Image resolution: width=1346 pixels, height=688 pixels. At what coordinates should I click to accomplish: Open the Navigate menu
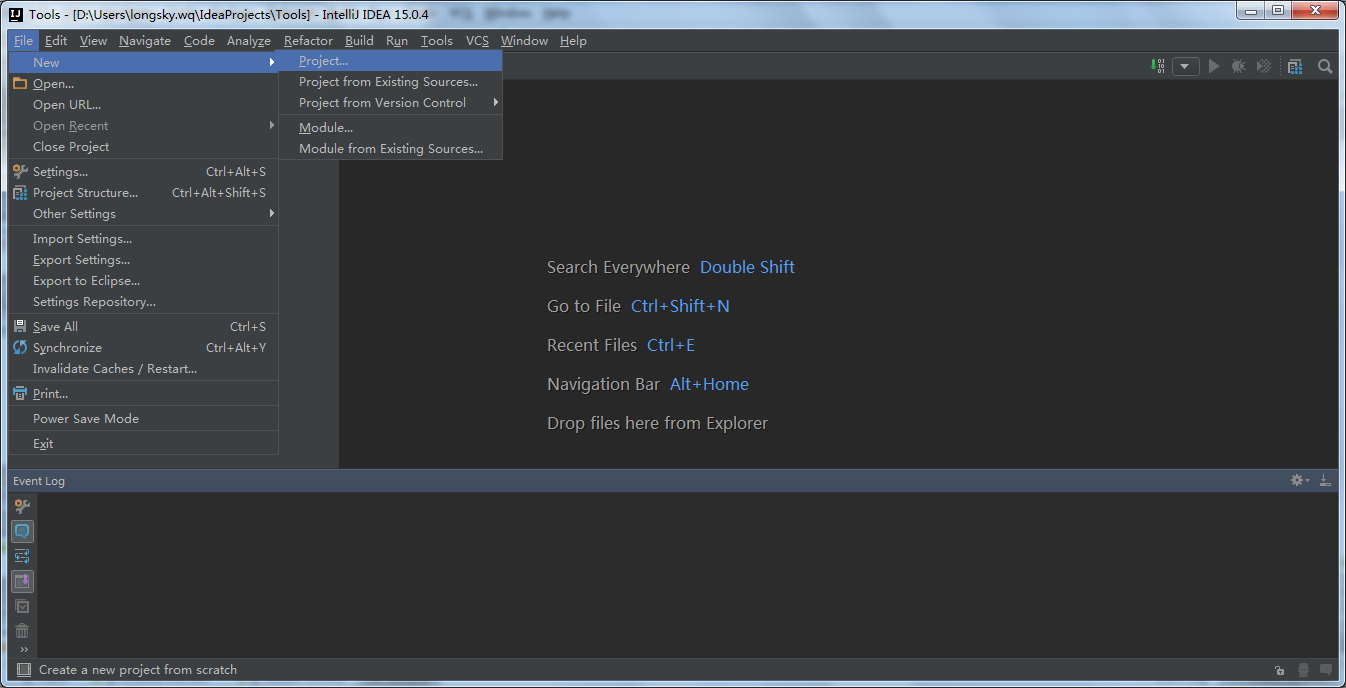[x=145, y=41]
